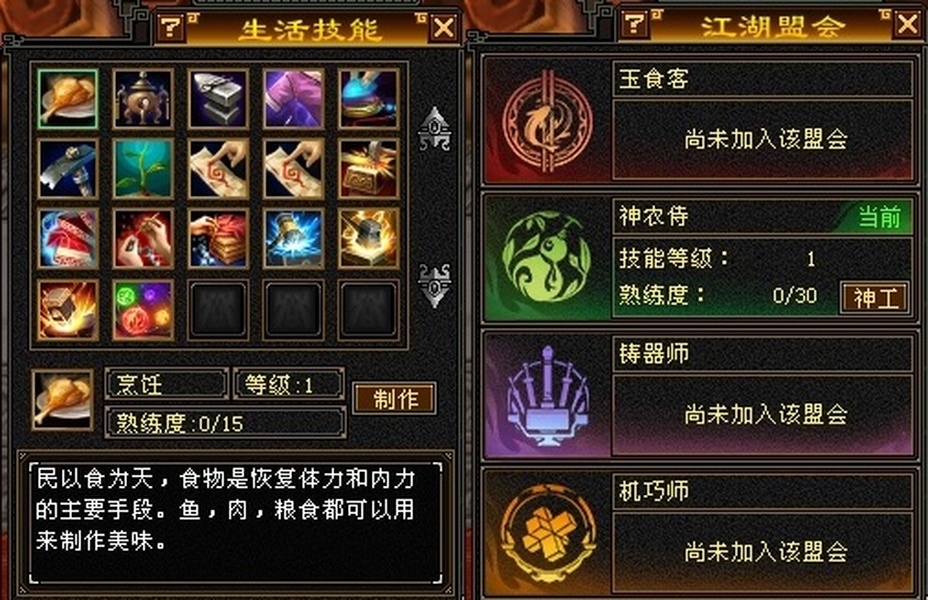Select the purple robe tailoring skill icon
928x600 pixels.
[293, 99]
